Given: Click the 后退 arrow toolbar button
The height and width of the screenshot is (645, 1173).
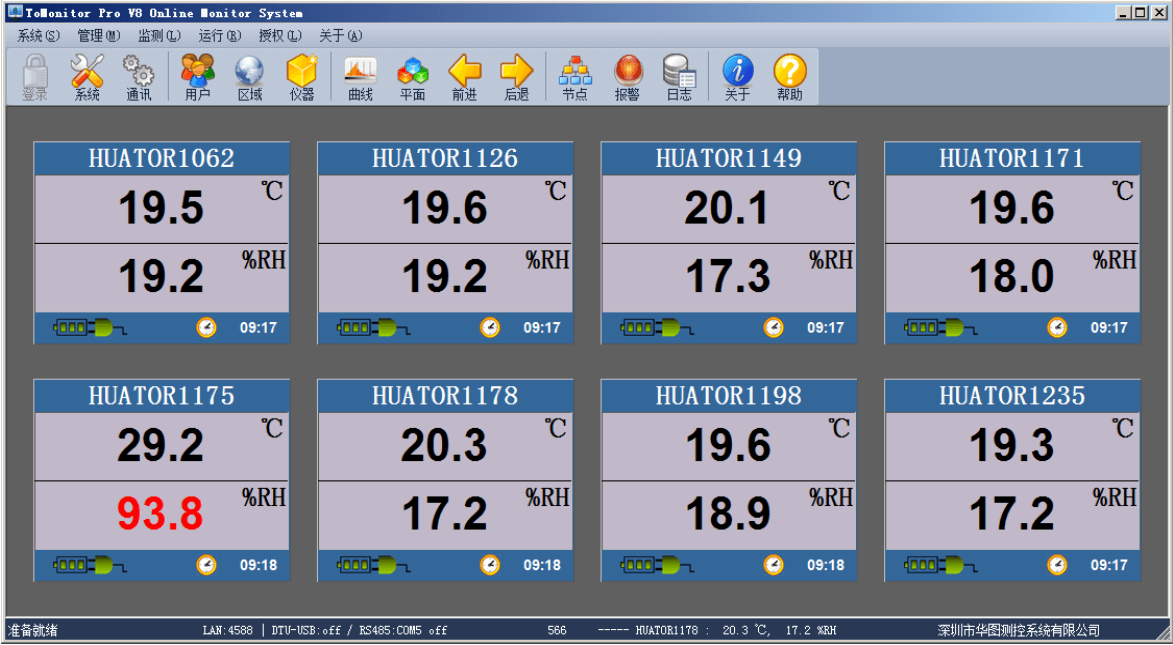Looking at the screenshot, I should [x=516, y=76].
